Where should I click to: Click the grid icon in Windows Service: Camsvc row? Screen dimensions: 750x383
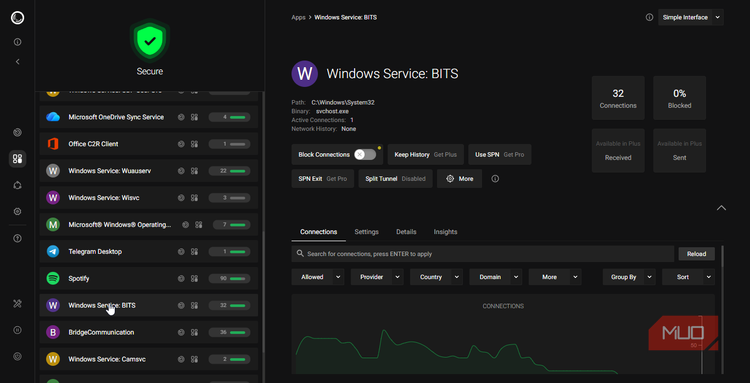[194, 359]
